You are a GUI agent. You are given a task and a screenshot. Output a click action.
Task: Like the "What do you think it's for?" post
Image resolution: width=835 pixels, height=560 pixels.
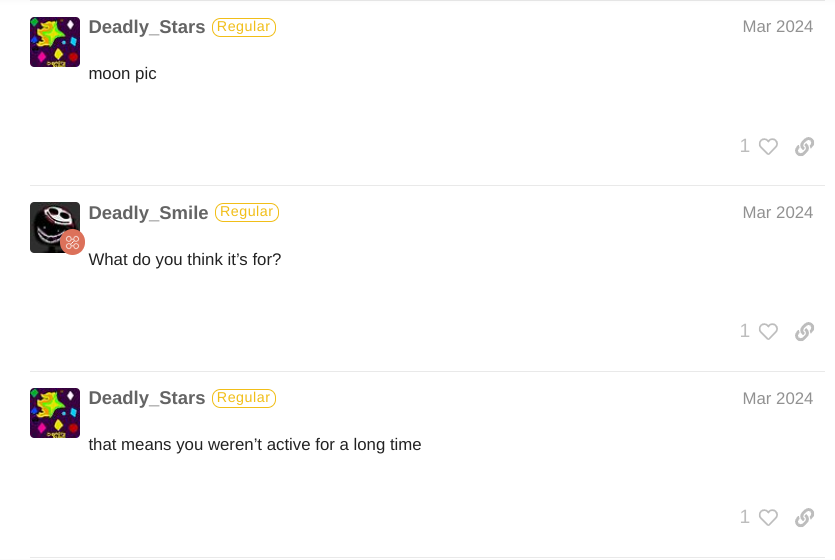coord(768,332)
